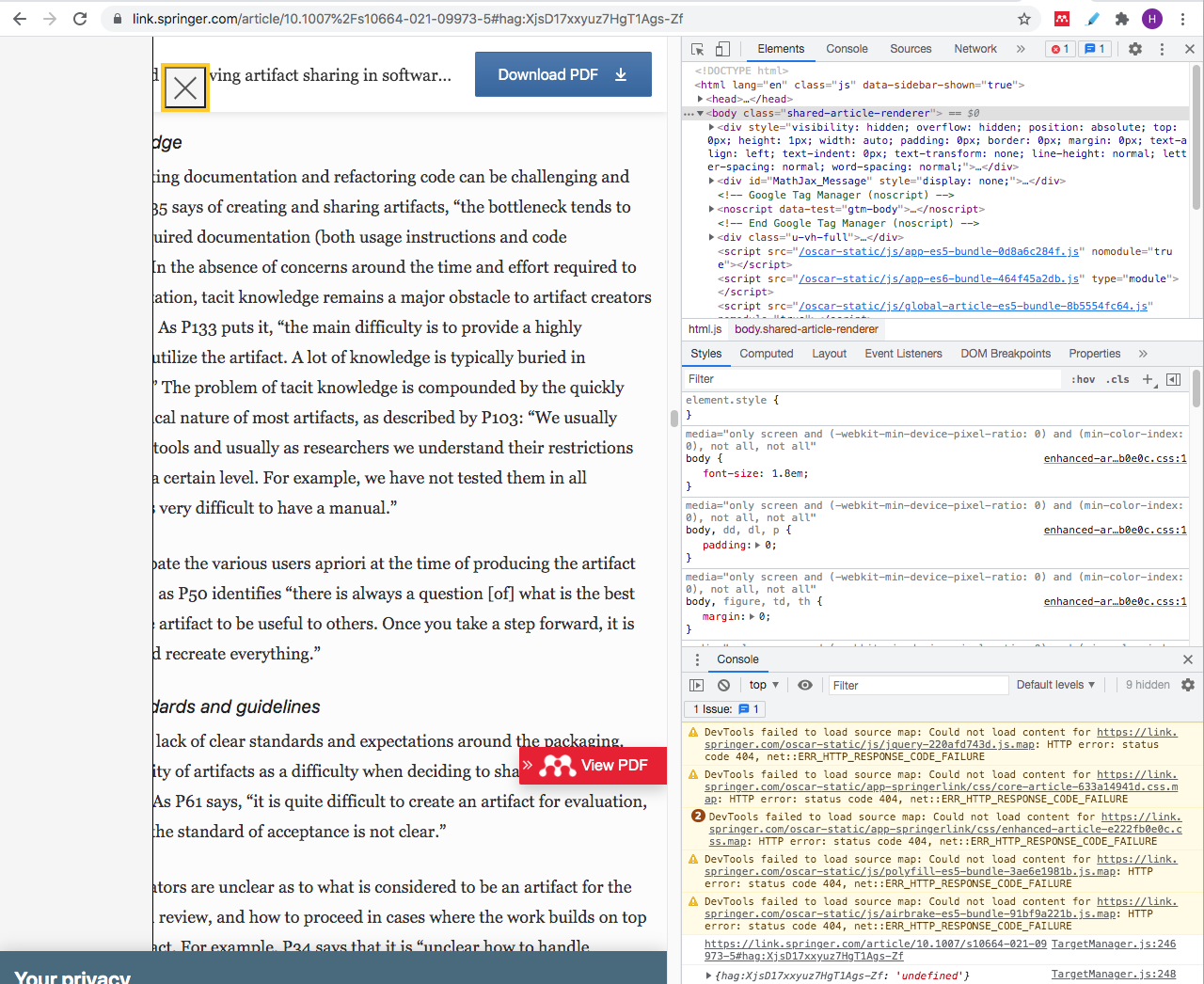Select the html.js breadcrumb
Screen dimensions: 1204x984
click(705, 329)
